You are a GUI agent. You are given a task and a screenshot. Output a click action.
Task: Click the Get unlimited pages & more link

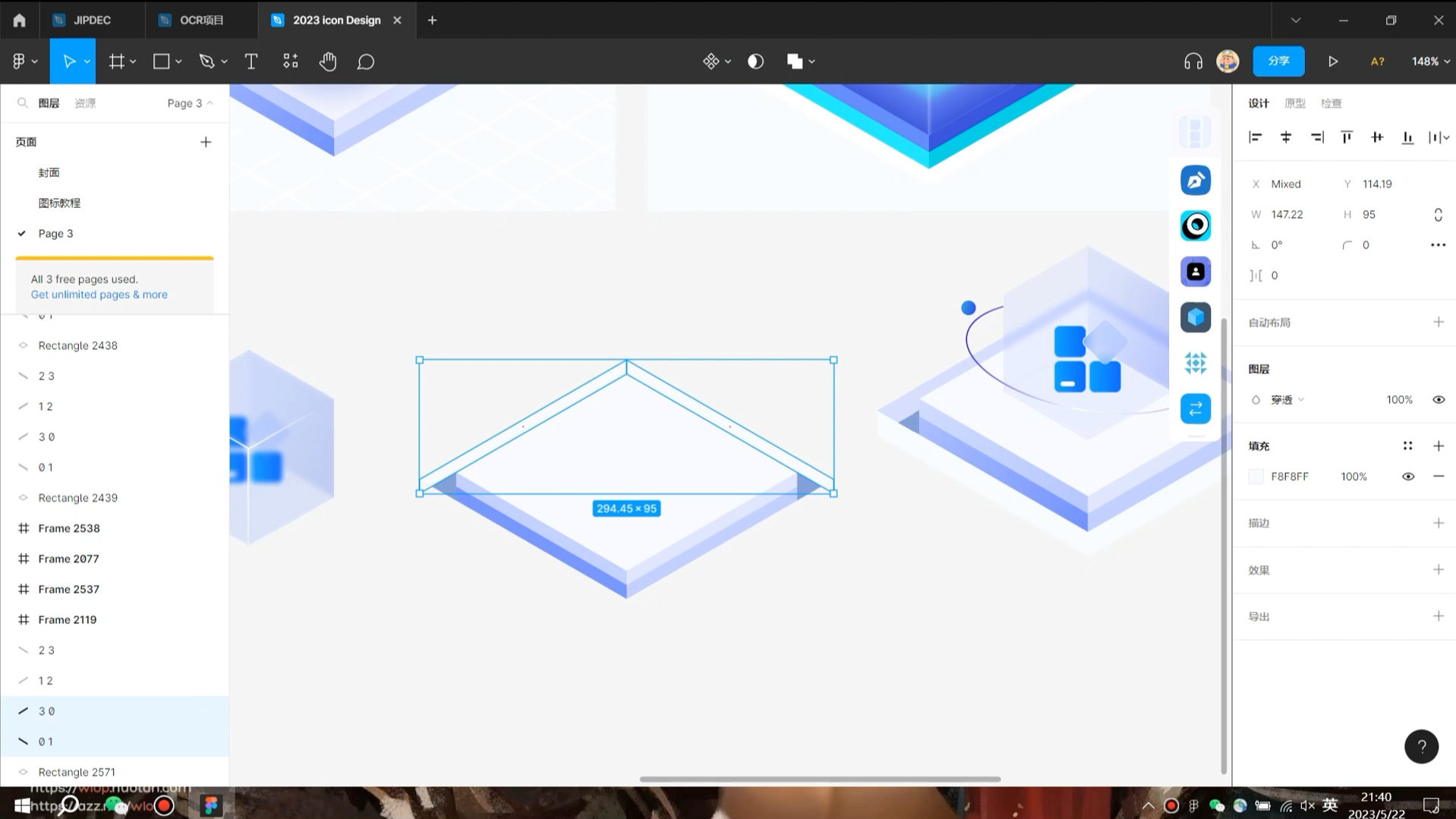[x=99, y=295]
